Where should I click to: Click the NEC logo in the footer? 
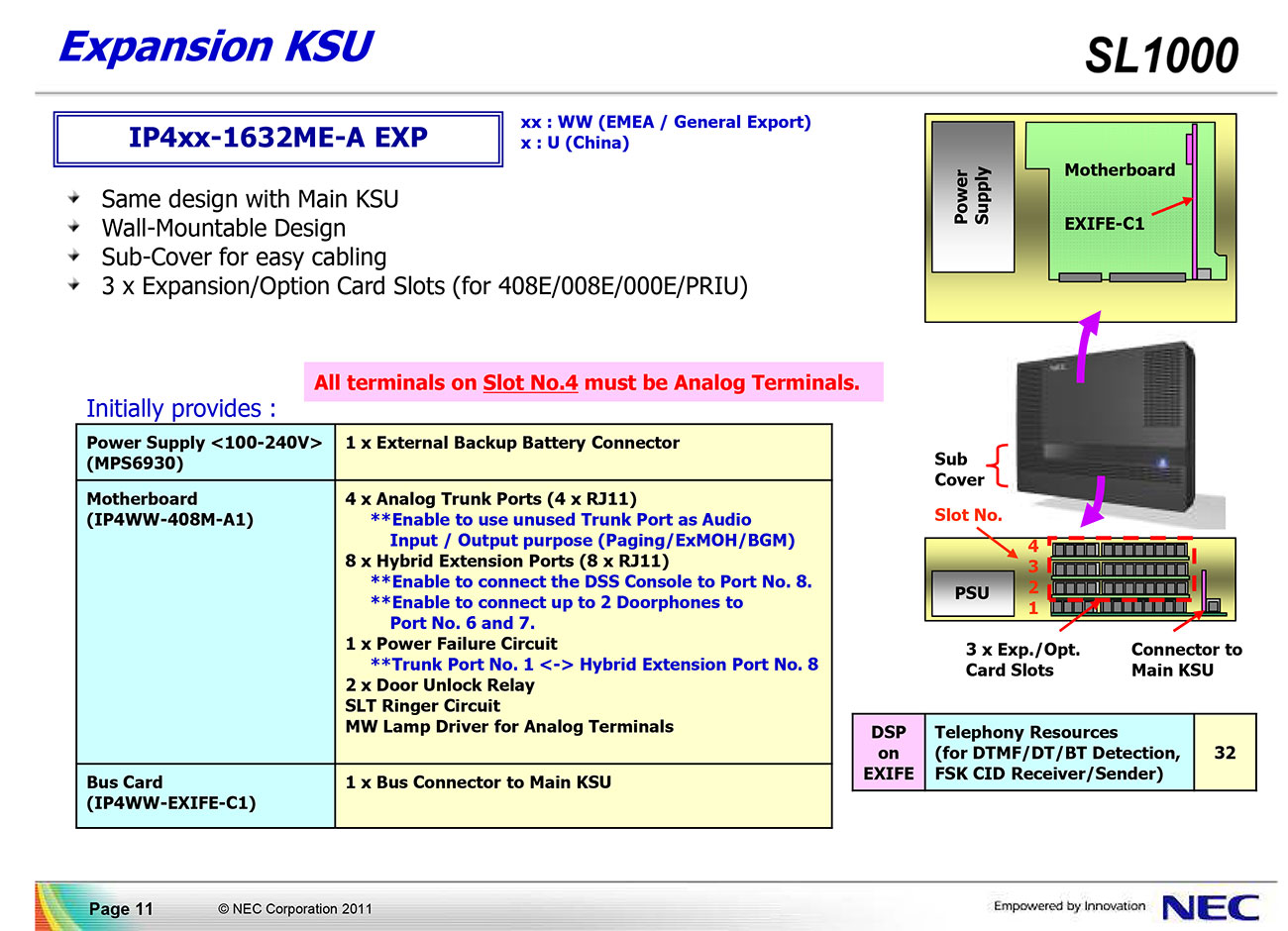pos(1211,907)
